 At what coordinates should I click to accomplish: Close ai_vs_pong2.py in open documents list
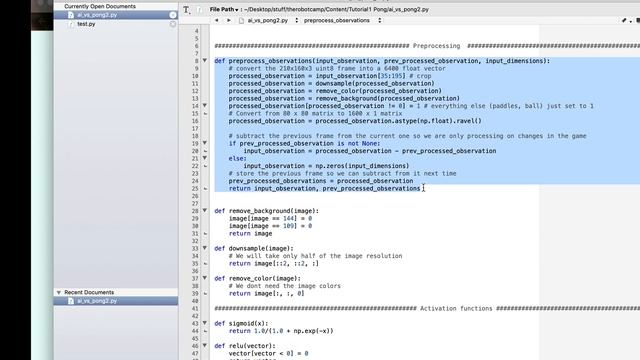(x=173, y=15)
